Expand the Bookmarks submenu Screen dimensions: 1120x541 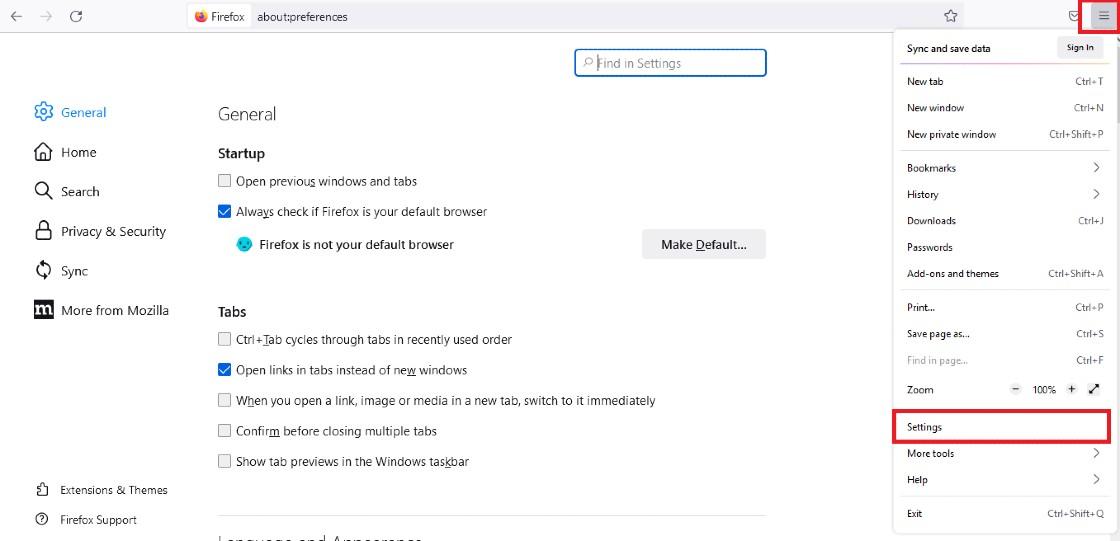click(1004, 168)
